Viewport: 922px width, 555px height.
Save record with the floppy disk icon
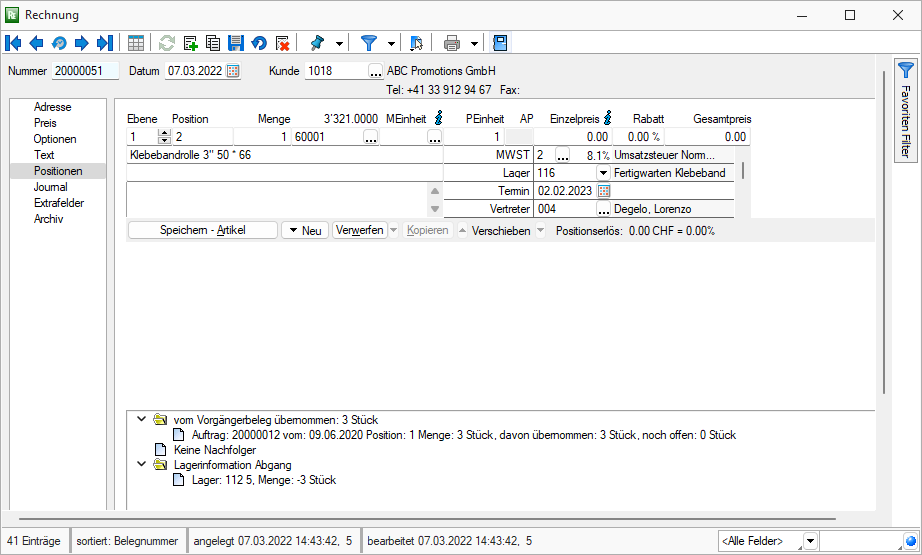point(236,43)
